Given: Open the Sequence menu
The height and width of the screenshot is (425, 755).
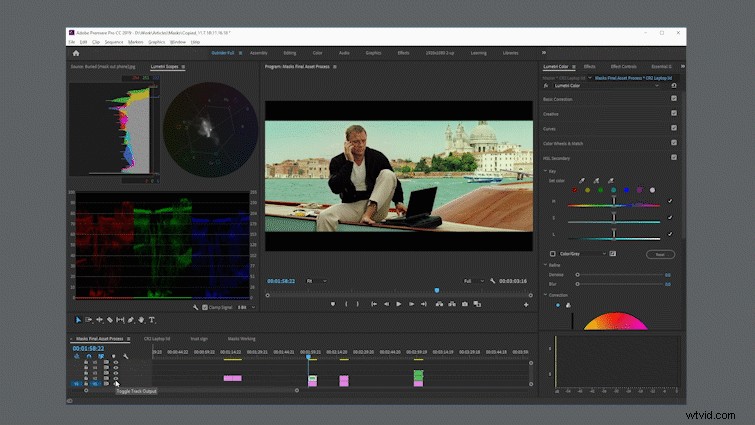Looking at the screenshot, I should click(x=114, y=42).
